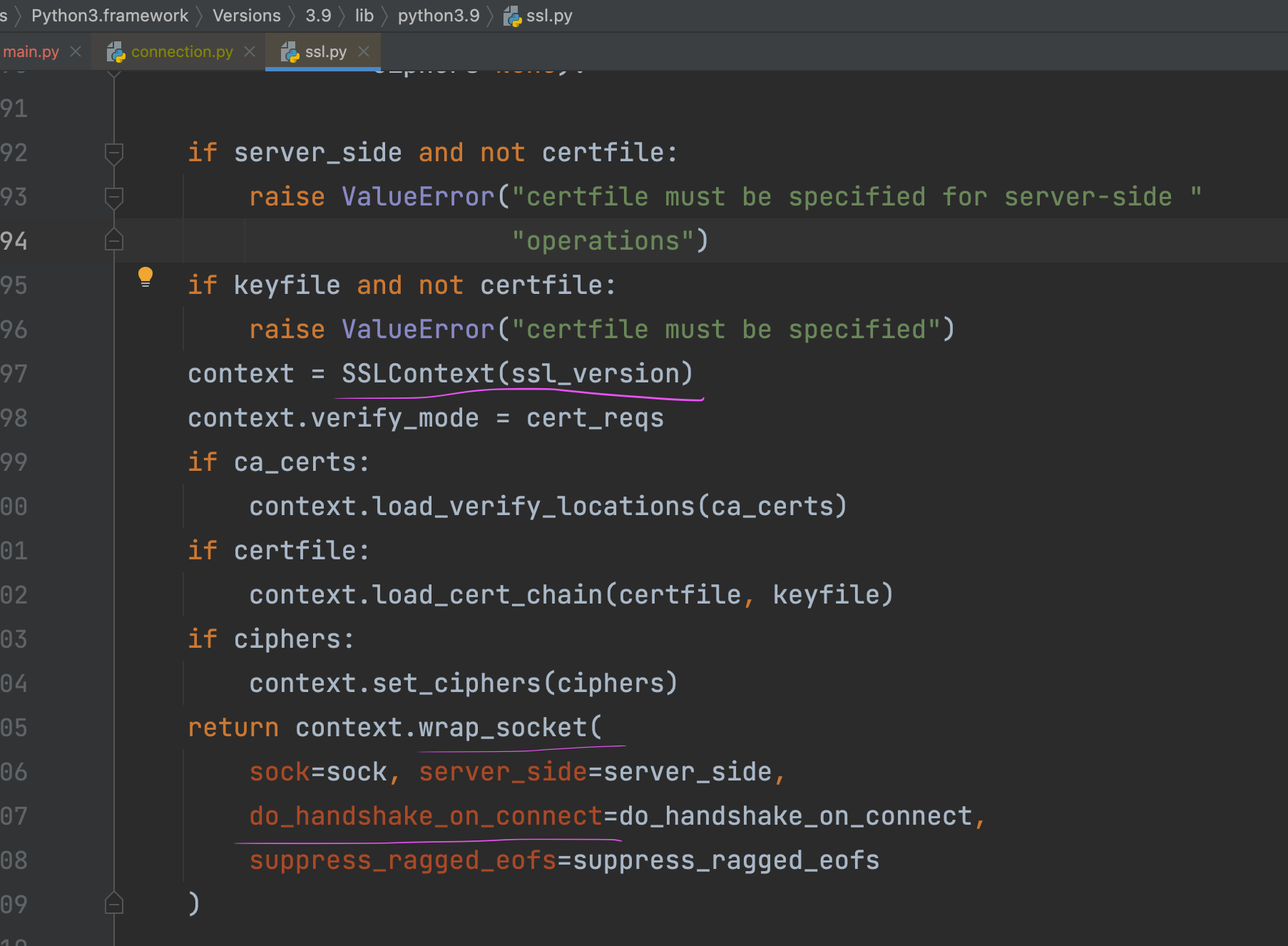
Task: Click the ssl.py icon in the breadcrumb path
Action: click(x=512, y=16)
